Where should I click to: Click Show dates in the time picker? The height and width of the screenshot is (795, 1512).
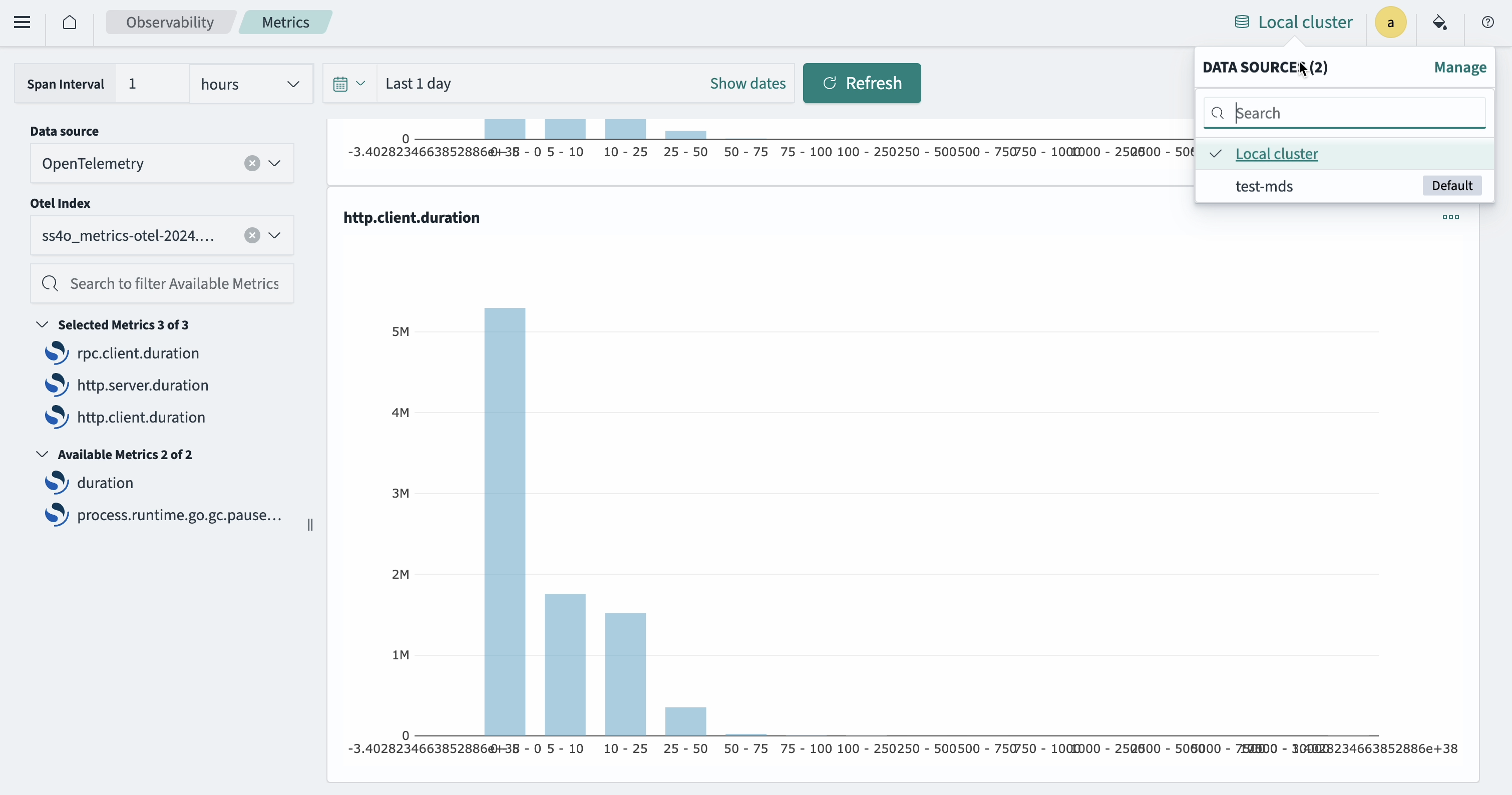[747, 83]
